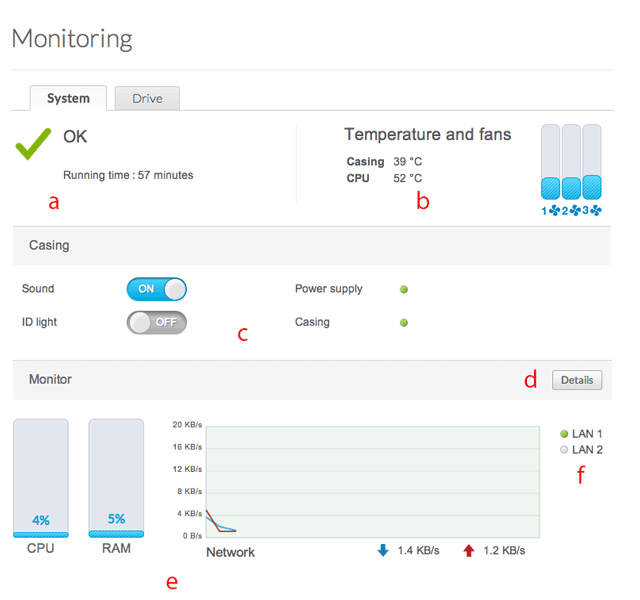Click the Power supply status indicator

coord(404,290)
